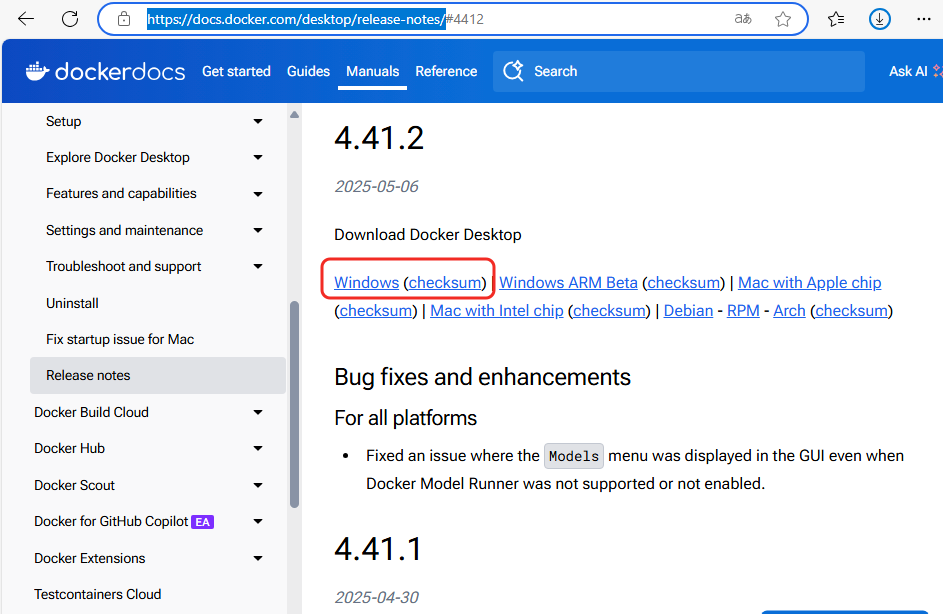This screenshot has height=614, width=943.
Task: Open the Debian download link
Action: [x=688, y=310]
